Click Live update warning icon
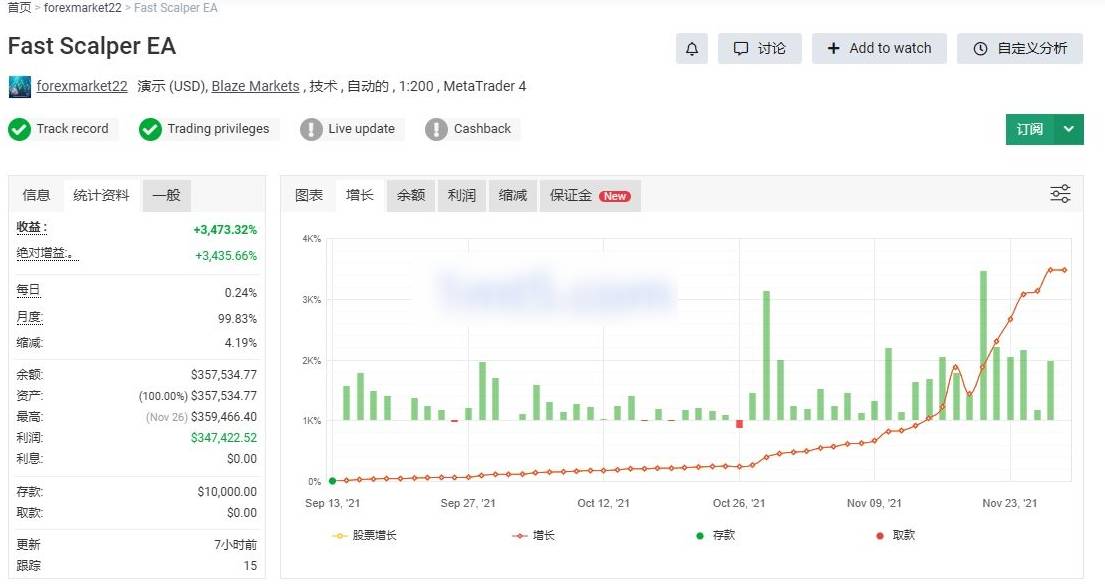 311,130
